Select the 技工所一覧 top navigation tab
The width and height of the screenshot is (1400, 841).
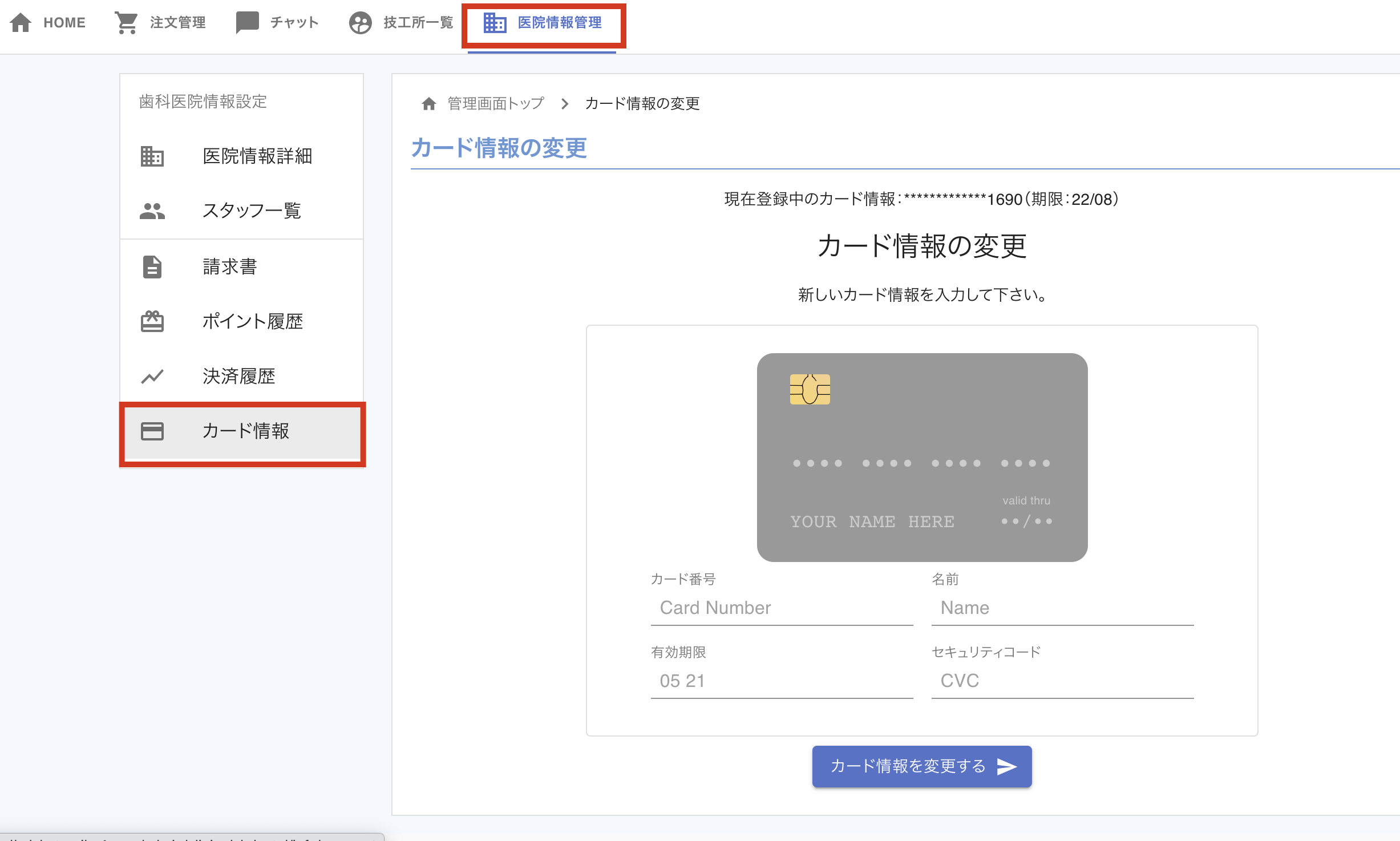pyautogui.click(x=418, y=23)
